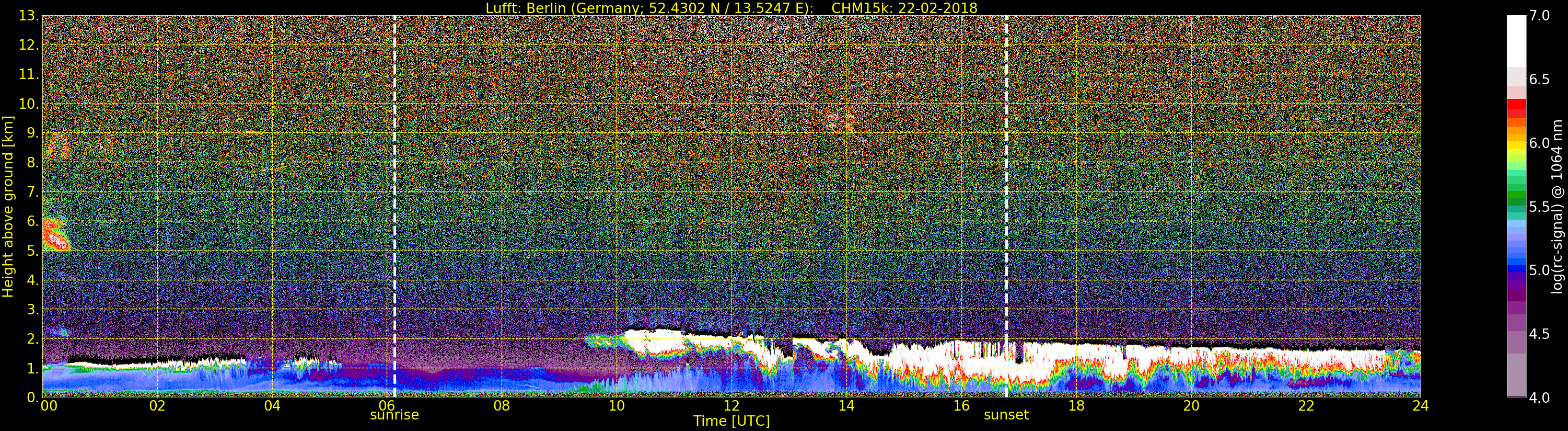The height and width of the screenshot is (431, 1568).
Task: Click height axis tick '2.'
Action: [x=33, y=338]
